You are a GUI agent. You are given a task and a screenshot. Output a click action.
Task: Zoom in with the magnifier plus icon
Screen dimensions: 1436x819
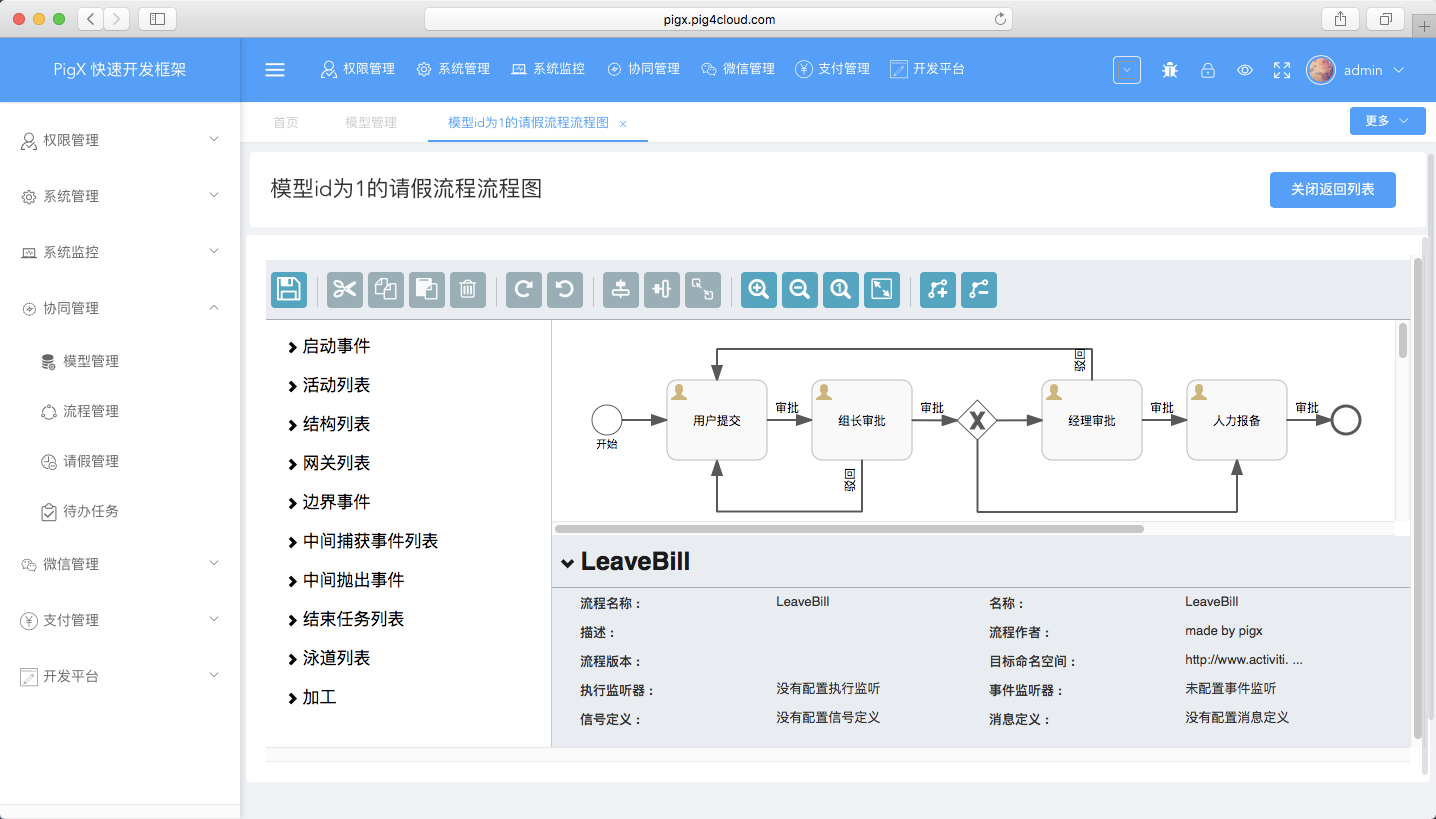(759, 290)
